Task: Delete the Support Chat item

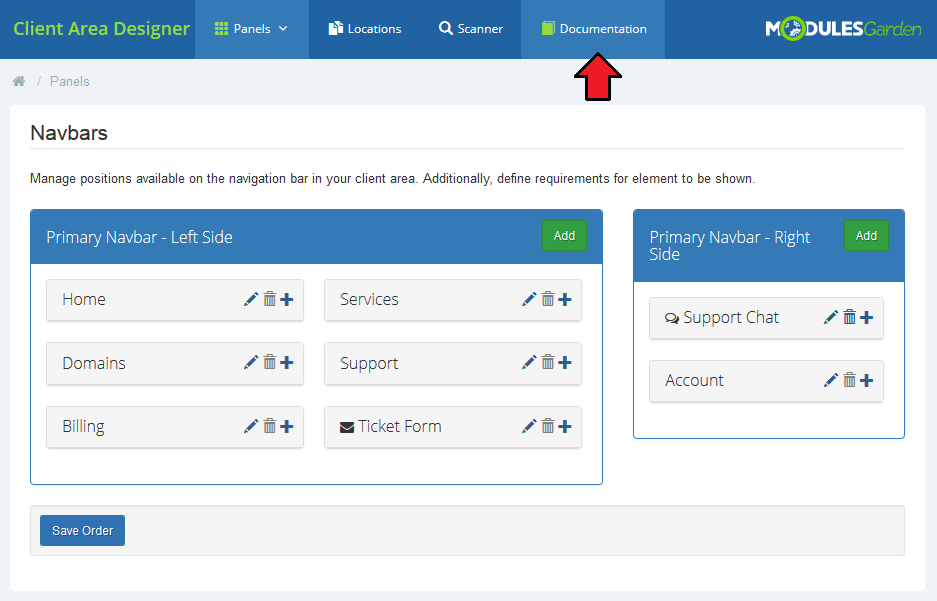Action: 850,317
